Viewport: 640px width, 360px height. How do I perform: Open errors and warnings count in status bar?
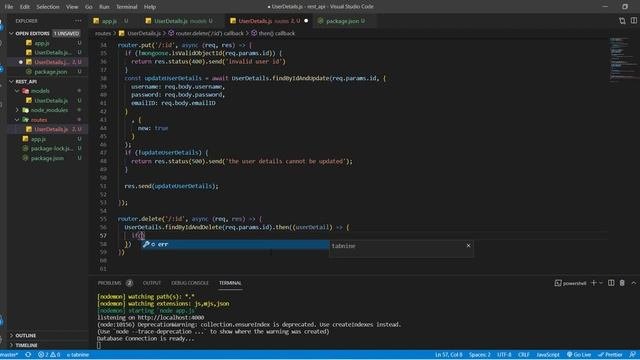(x=49, y=355)
